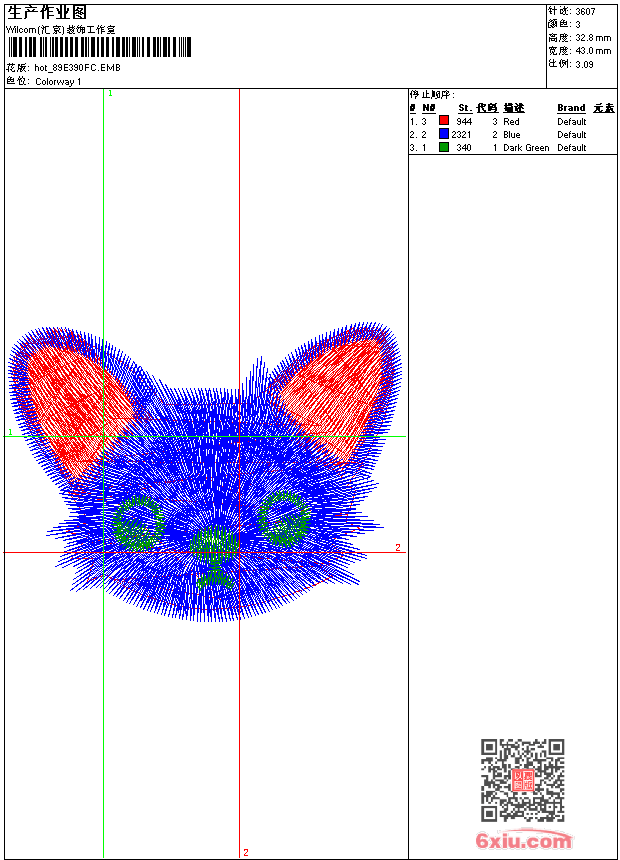Screen dimensions: 620x860
Task: Click the 描述 column header
Action: tap(514, 108)
